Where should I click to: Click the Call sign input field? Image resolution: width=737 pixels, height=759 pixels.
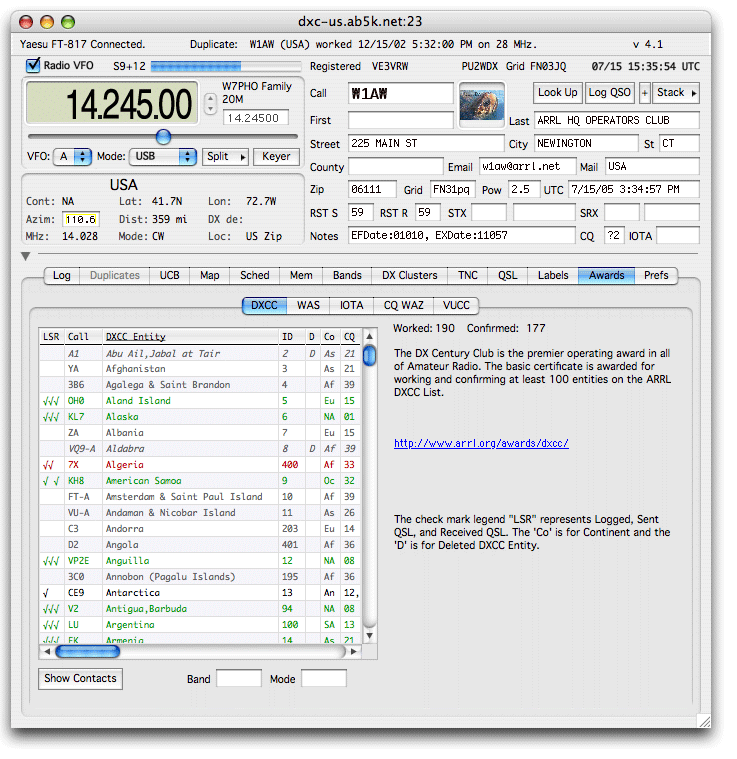click(400, 93)
